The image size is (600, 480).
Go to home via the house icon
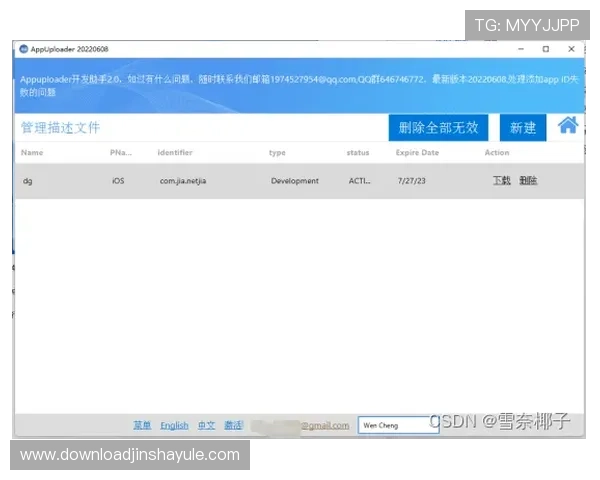[568, 126]
